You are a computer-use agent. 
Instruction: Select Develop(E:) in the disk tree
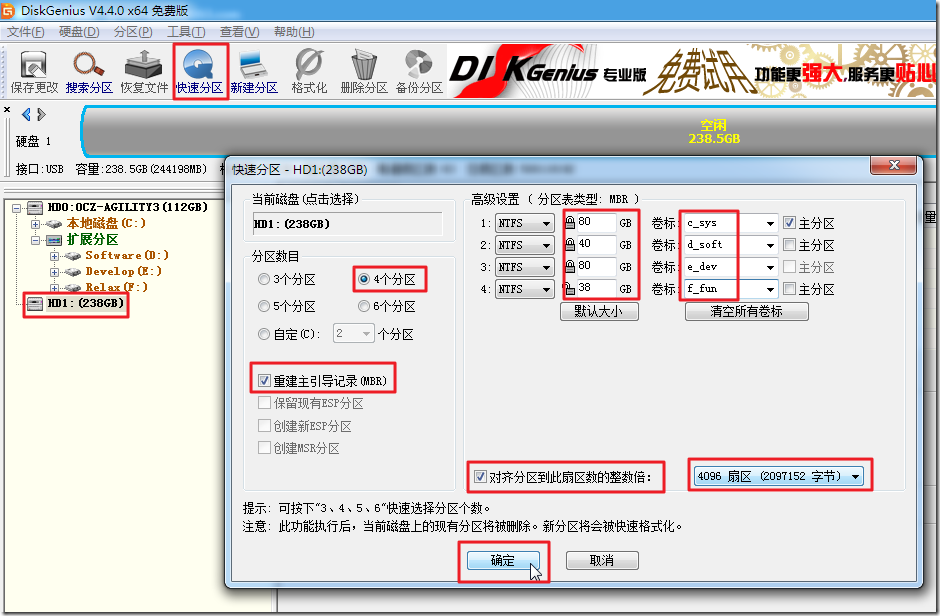pyautogui.click(x=123, y=271)
